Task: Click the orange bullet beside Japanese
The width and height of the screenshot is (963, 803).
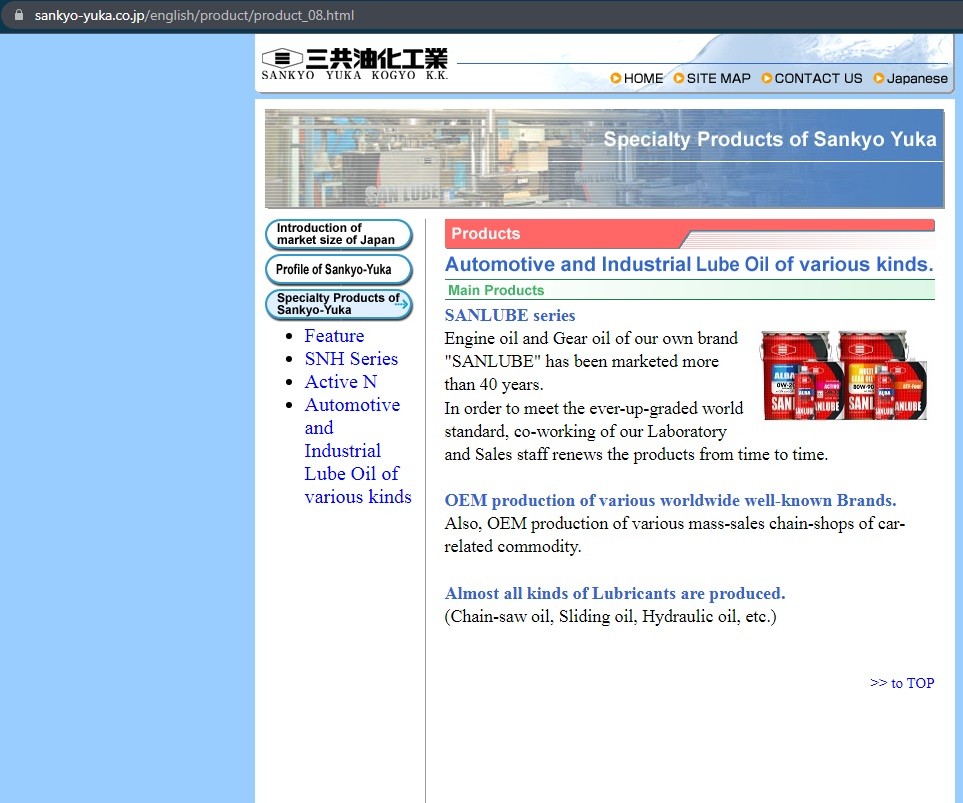Action: pos(879,78)
